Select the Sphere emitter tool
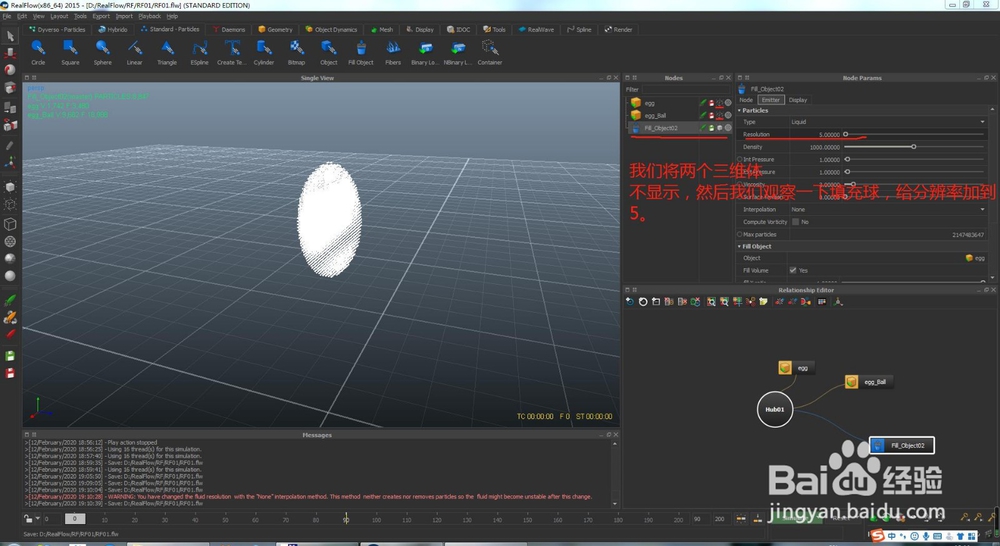Image resolution: width=1000 pixels, height=546 pixels. point(103,52)
